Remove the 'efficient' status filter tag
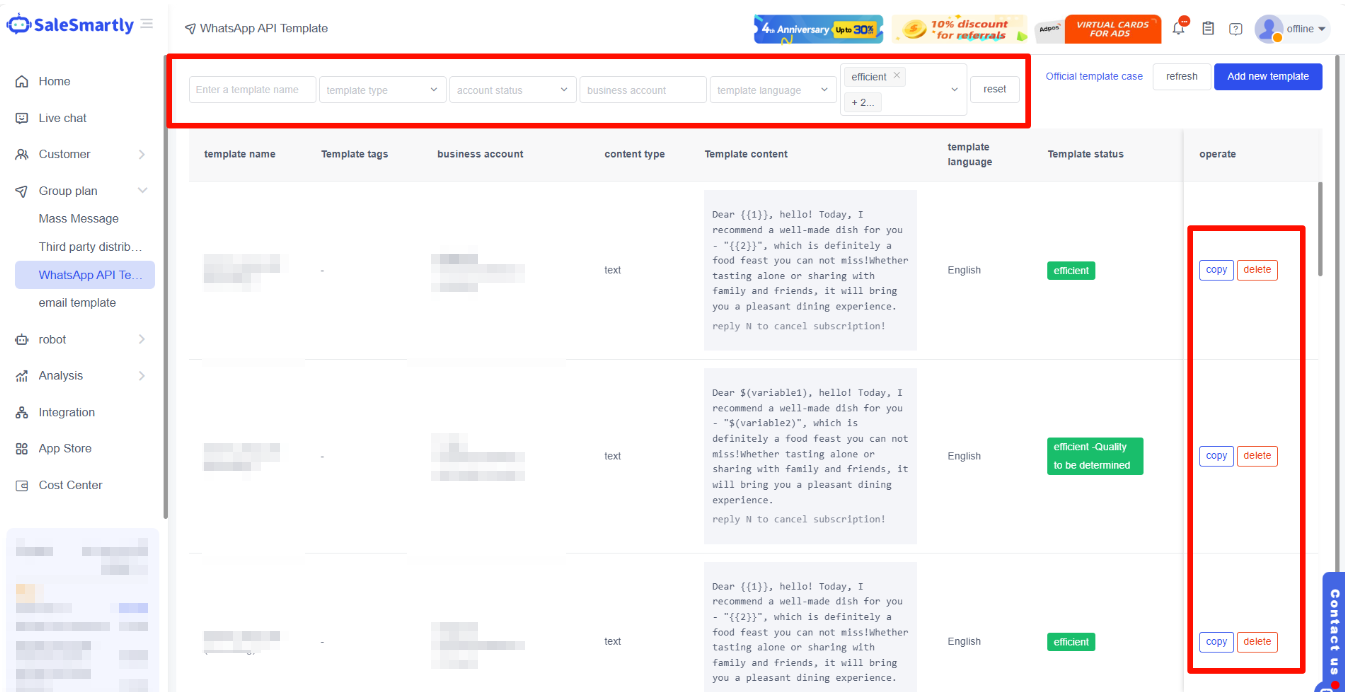Screen dimensions: 1345x692 point(897,76)
